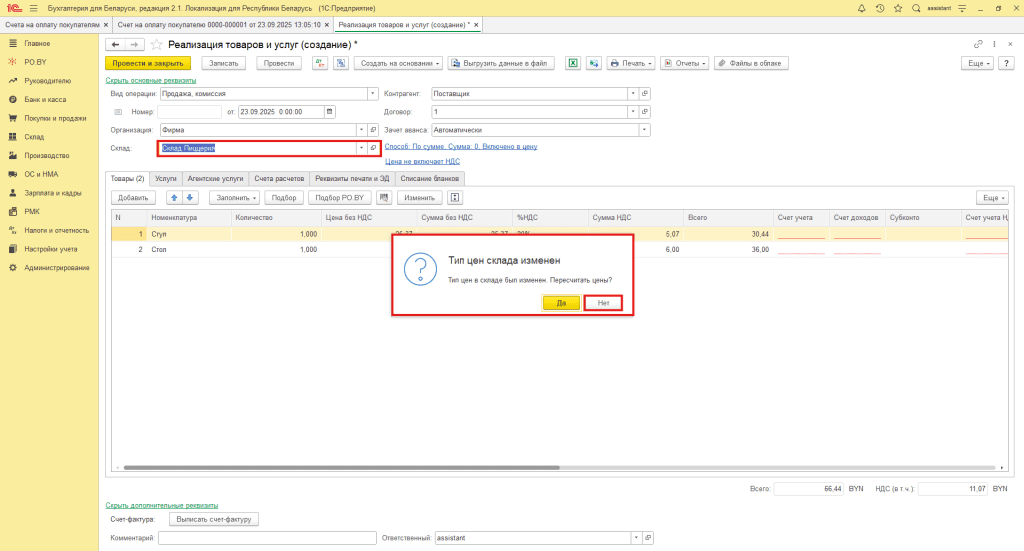Add document to favorites star icon
The width and height of the screenshot is (1024, 551).
click(156, 45)
